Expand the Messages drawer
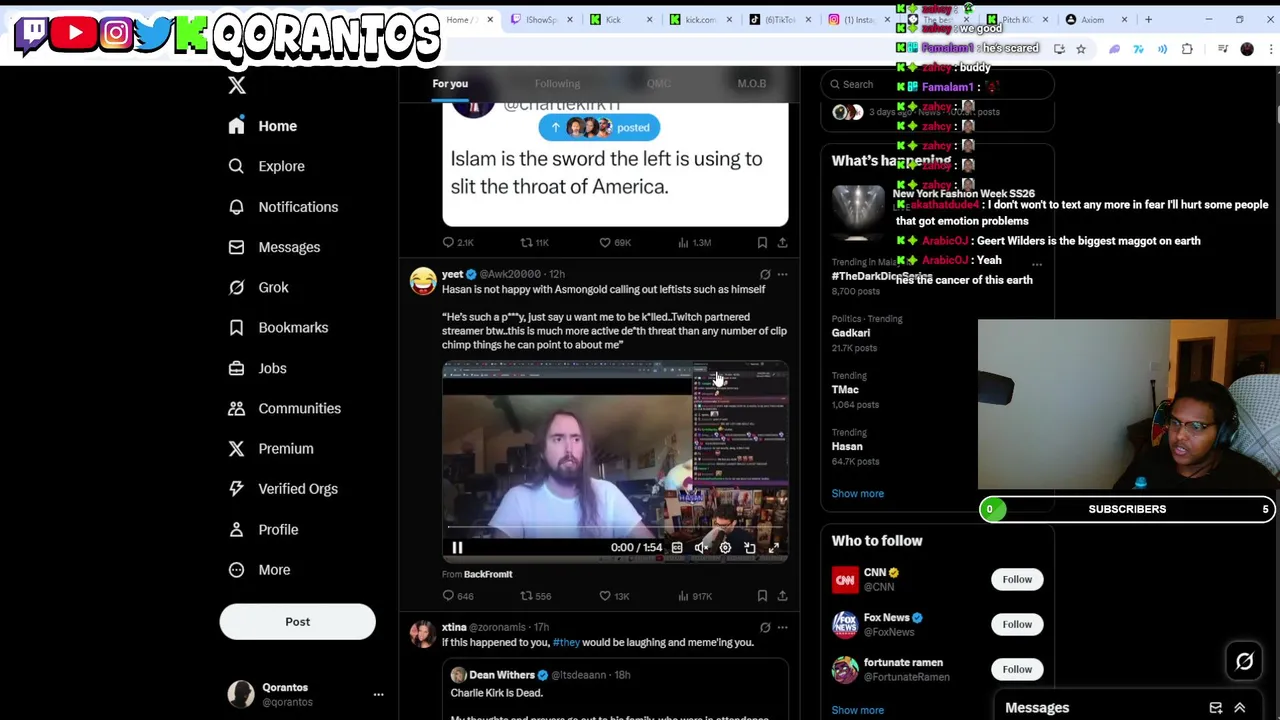This screenshot has height=720, width=1280. pos(1240,708)
